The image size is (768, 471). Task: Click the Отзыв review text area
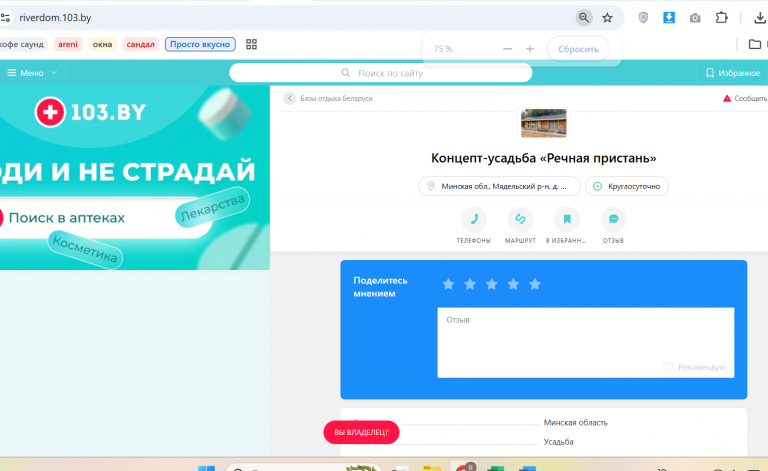coord(586,342)
